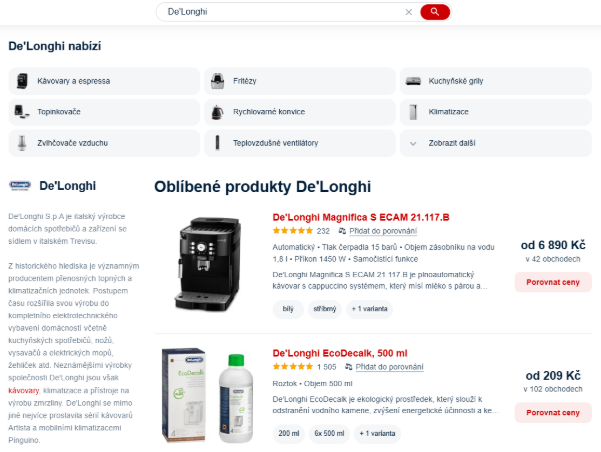
Task: Select the Topinkovače category icon
Action: click(22, 112)
